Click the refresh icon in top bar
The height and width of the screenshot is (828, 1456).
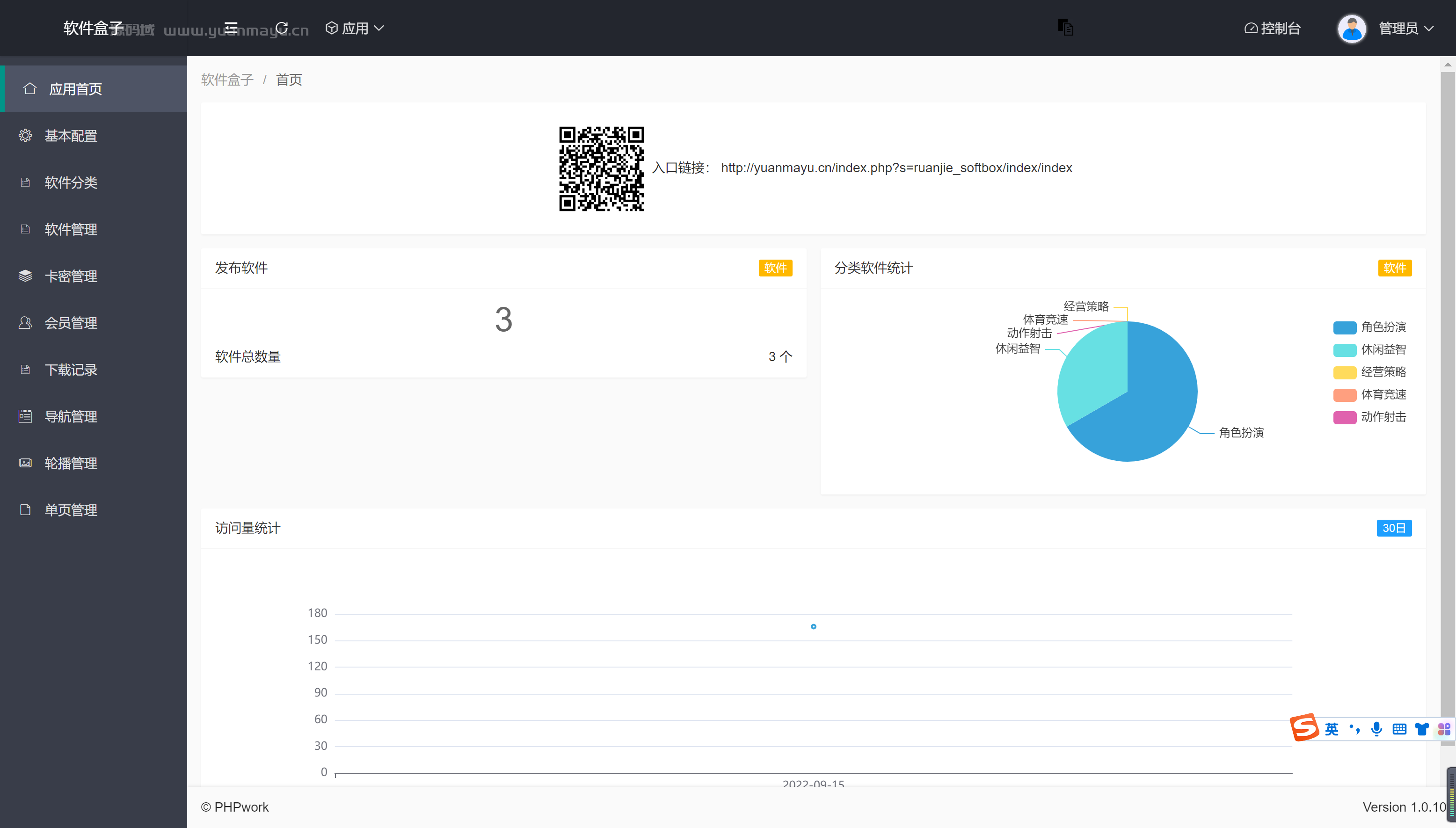click(x=282, y=28)
